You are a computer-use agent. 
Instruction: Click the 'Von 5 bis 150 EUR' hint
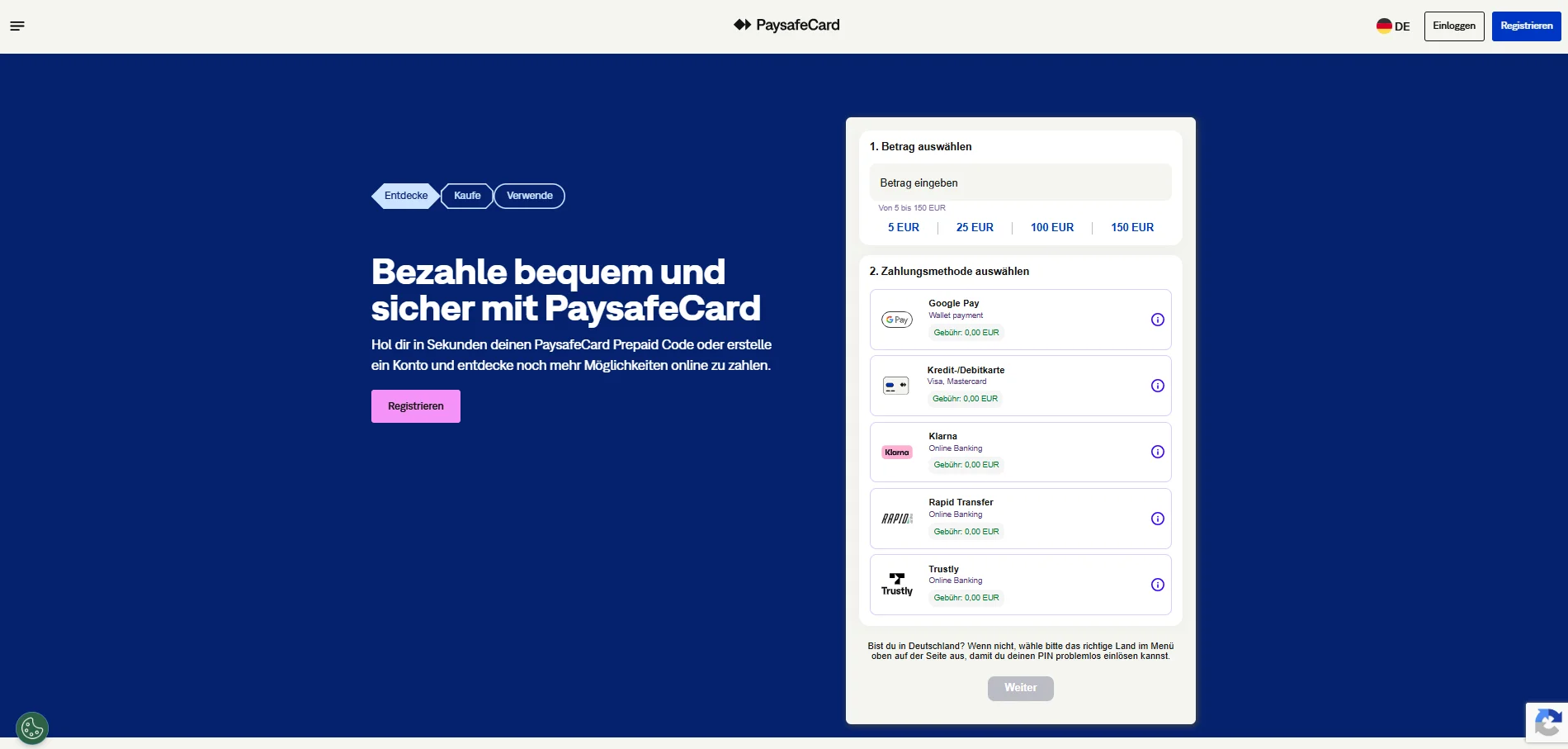pos(912,208)
